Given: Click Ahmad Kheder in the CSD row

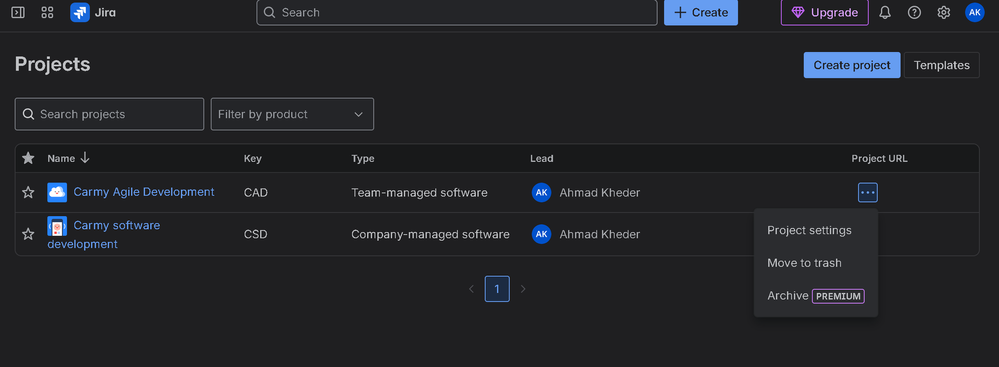Looking at the screenshot, I should coord(600,234).
